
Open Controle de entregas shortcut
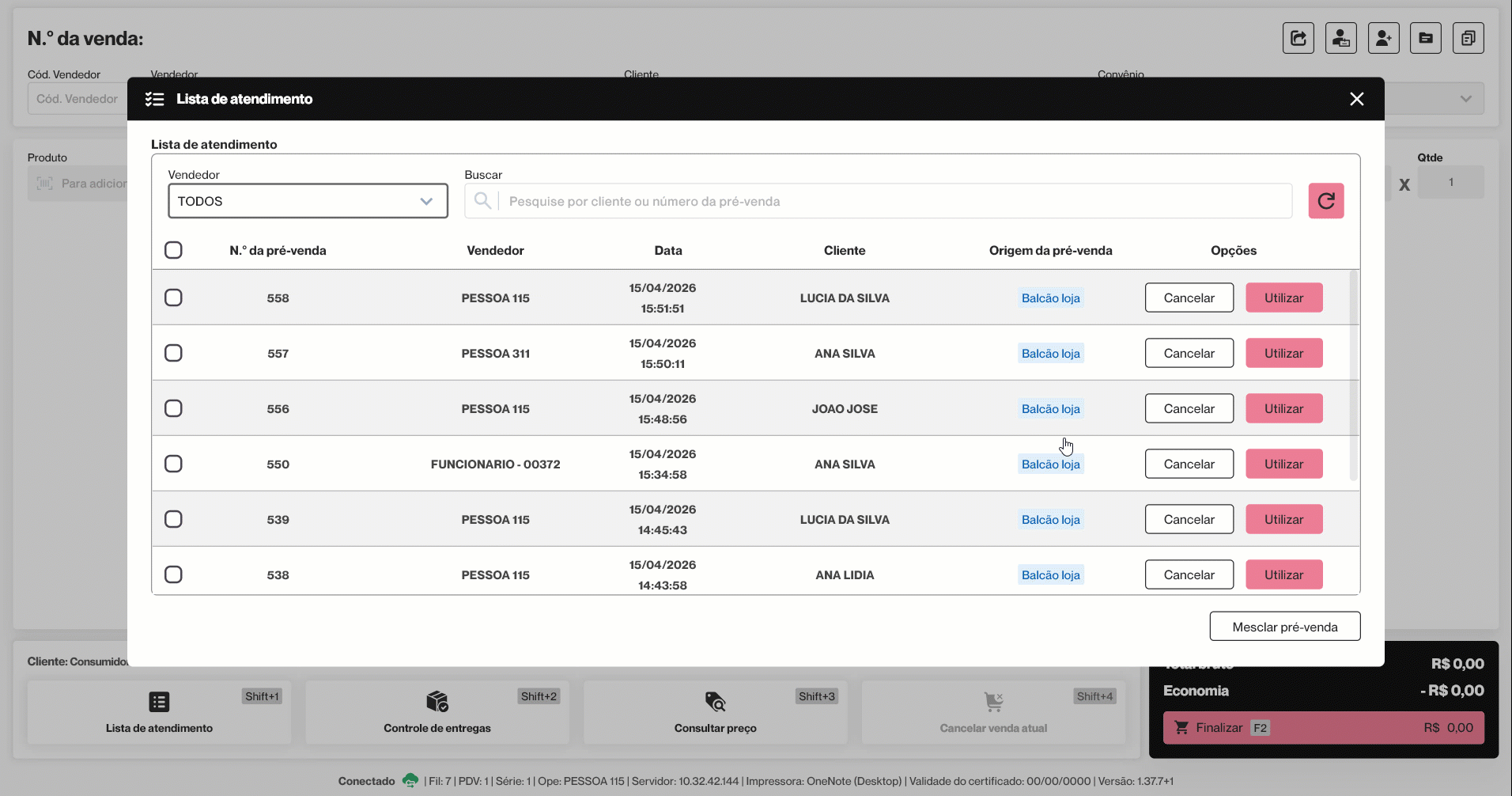437,712
